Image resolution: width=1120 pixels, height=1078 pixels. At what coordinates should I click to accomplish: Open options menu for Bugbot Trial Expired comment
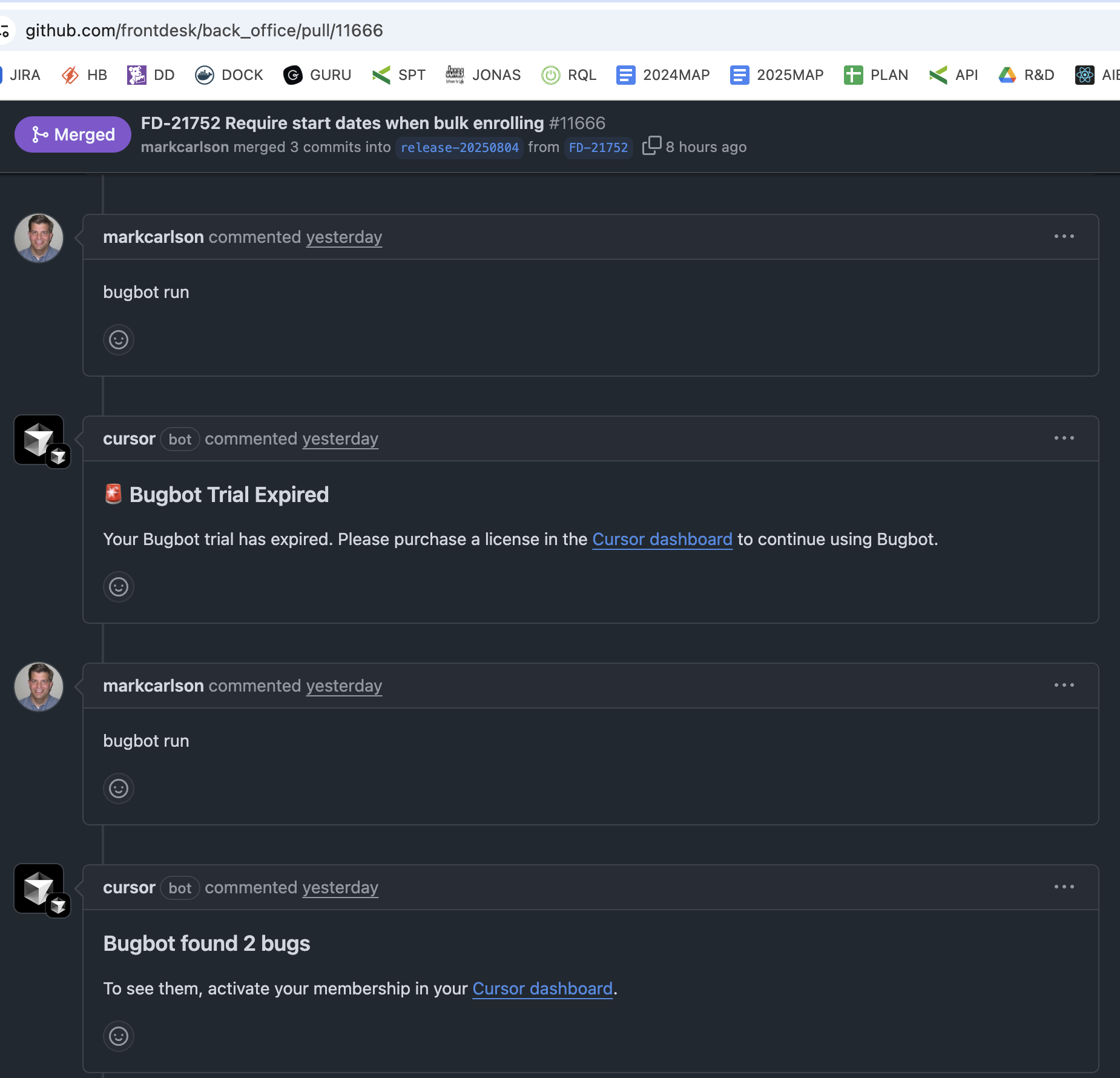pyautogui.click(x=1064, y=438)
